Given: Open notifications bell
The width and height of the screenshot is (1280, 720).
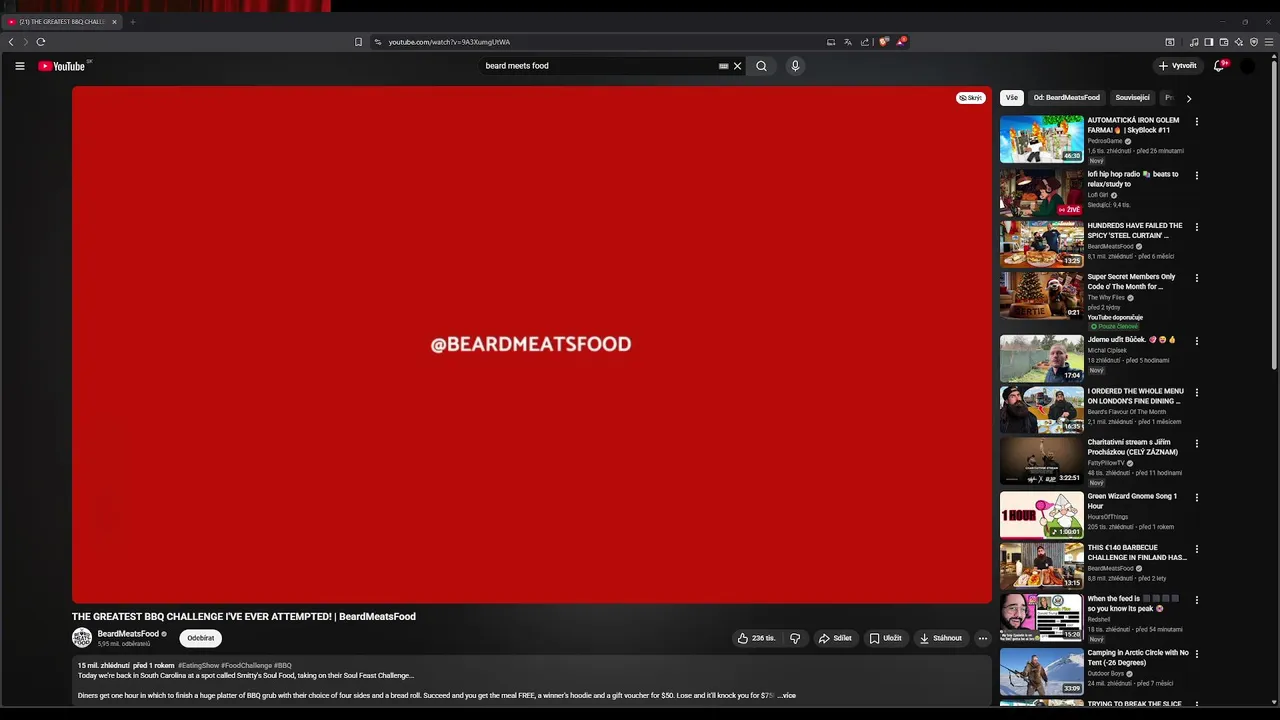Looking at the screenshot, I should pyautogui.click(x=1219, y=66).
